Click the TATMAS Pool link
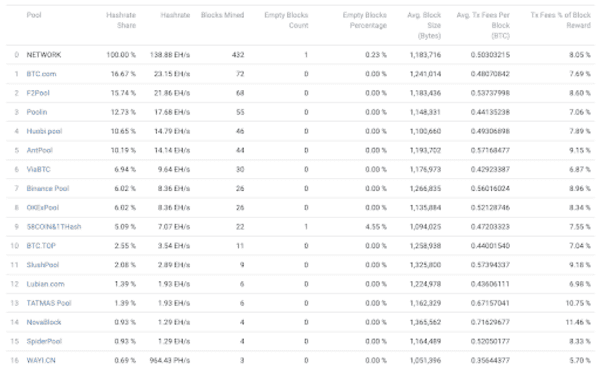The height and width of the screenshot is (382, 600). (x=49, y=303)
